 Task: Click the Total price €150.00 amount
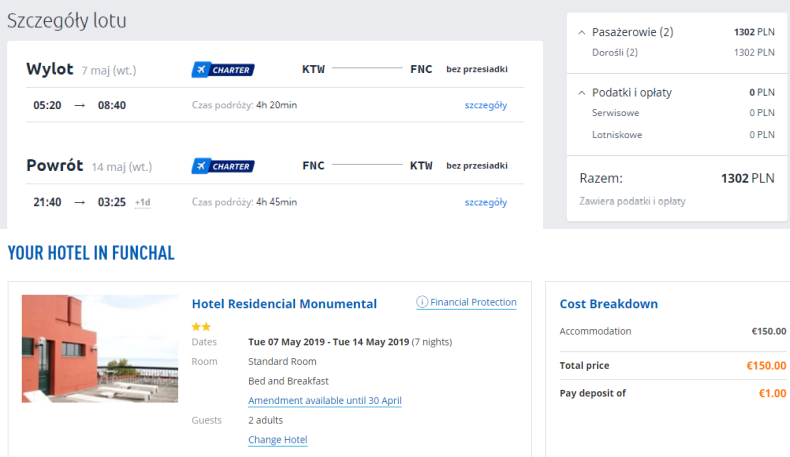click(x=766, y=366)
